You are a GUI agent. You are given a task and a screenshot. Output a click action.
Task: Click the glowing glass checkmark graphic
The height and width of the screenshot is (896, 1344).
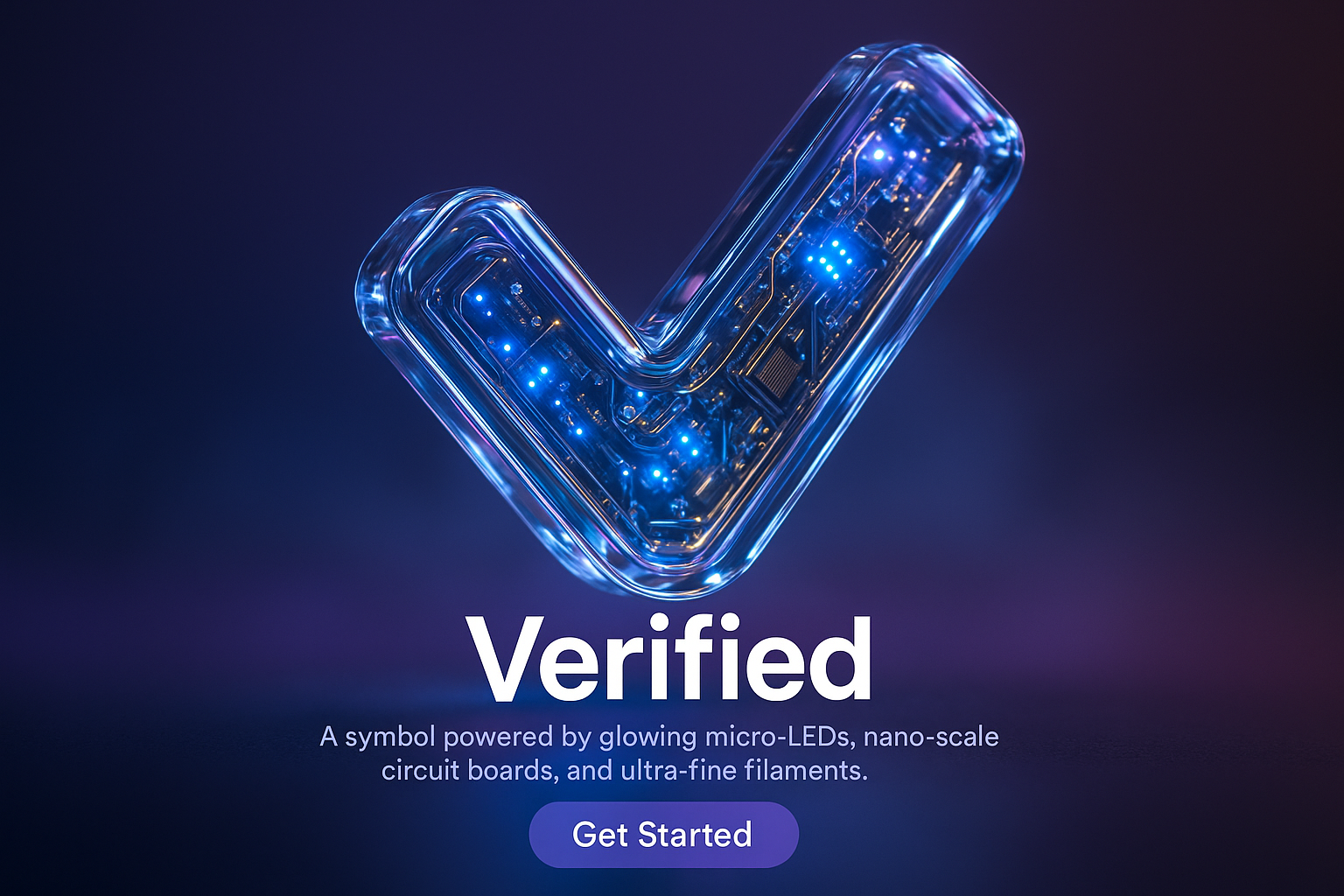[x=689, y=320]
